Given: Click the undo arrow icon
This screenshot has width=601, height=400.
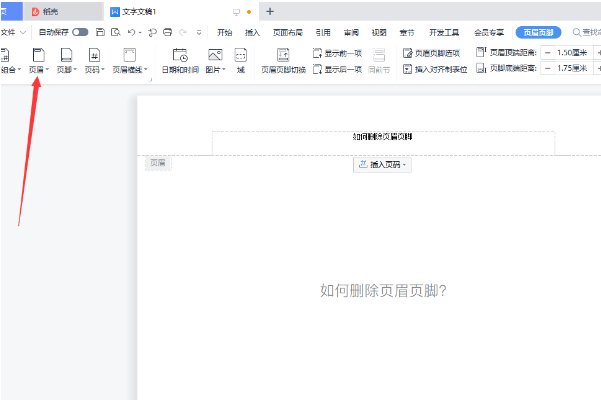Looking at the screenshot, I should 131,33.
